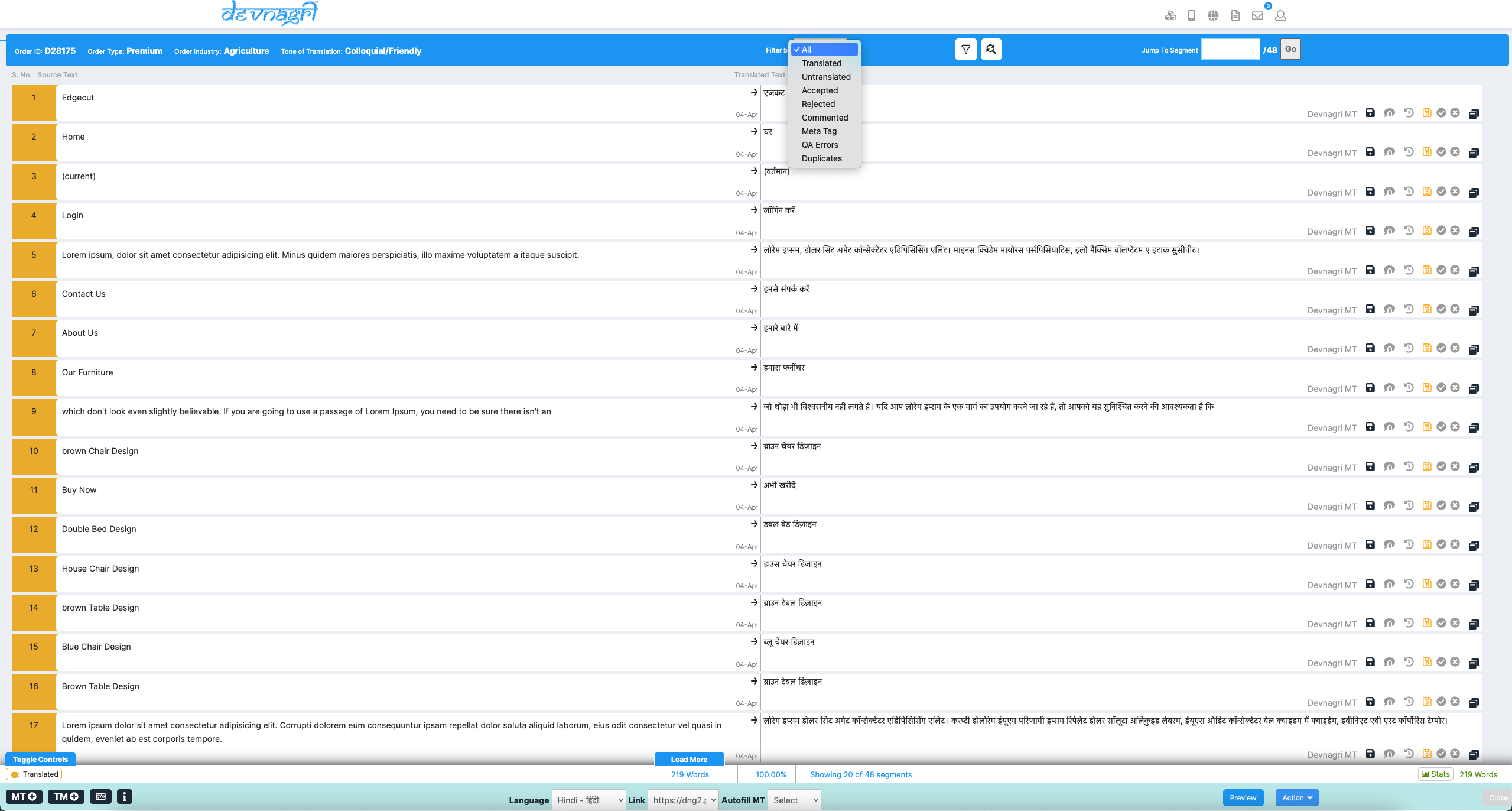
Task: Toggle the TM plus button
Action: pyautogui.click(x=66, y=797)
